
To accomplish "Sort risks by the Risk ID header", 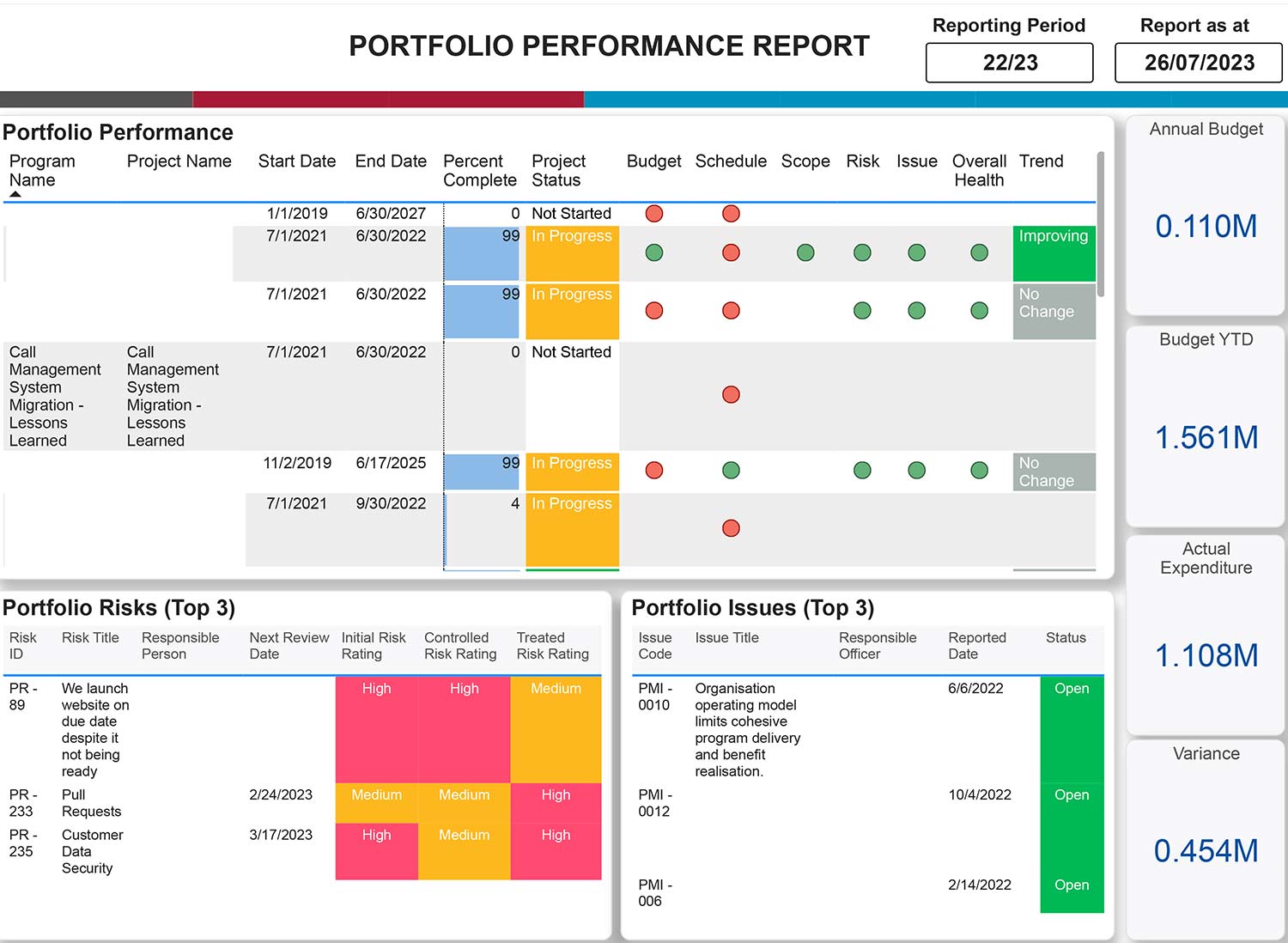I will (23, 646).
